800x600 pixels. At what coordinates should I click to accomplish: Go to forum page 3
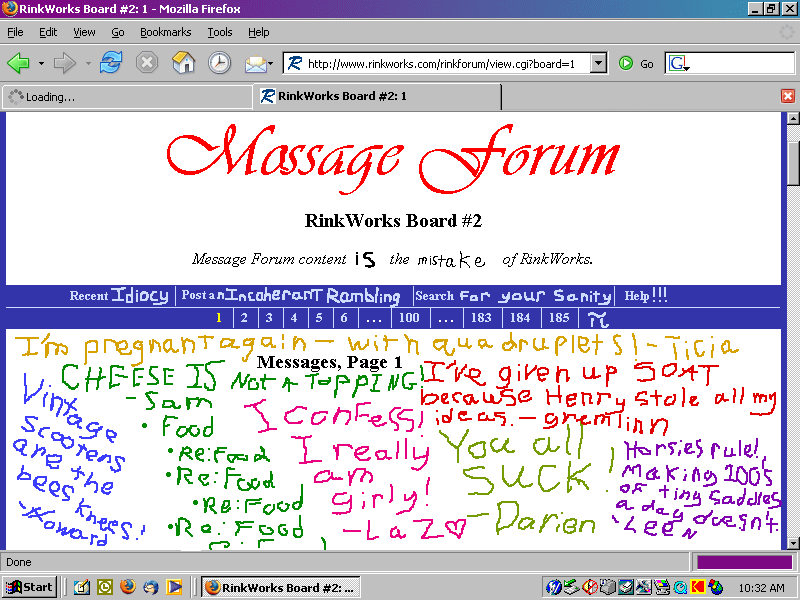pos(269,318)
